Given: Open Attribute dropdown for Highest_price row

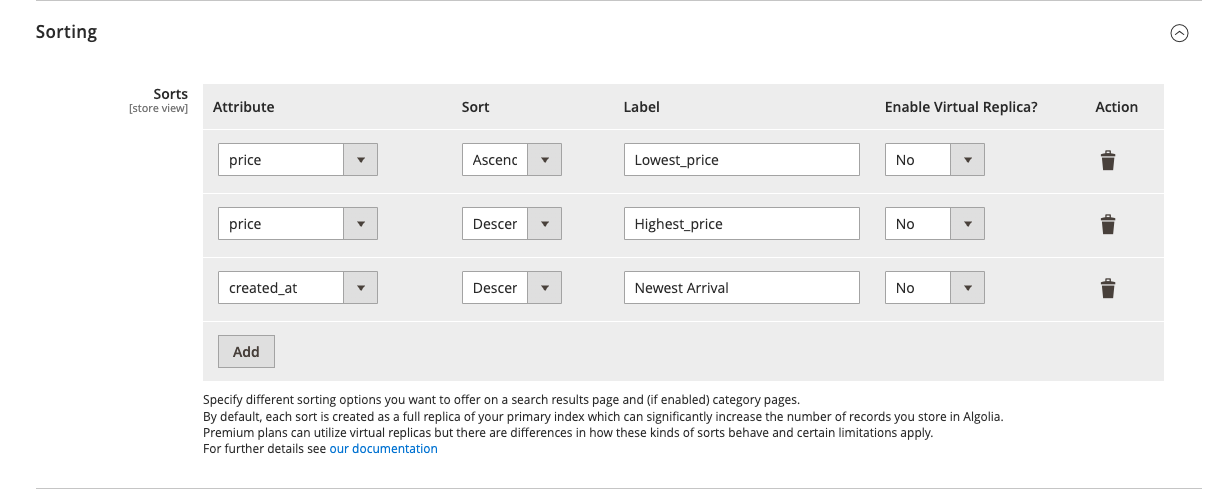Looking at the screenshot, I should coord(298,224).
